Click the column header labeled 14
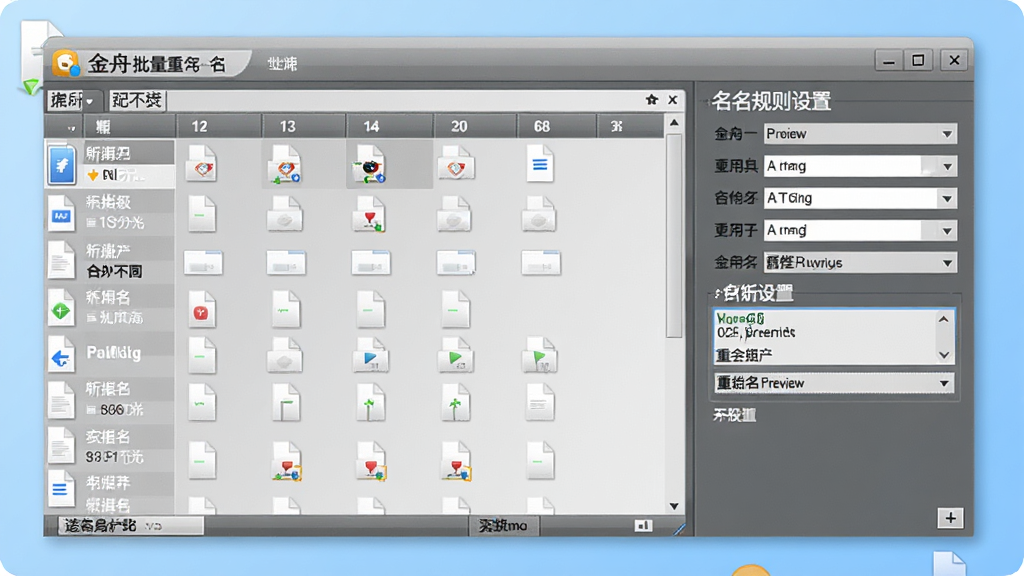 pyautogui.click(x=389, y=127)
